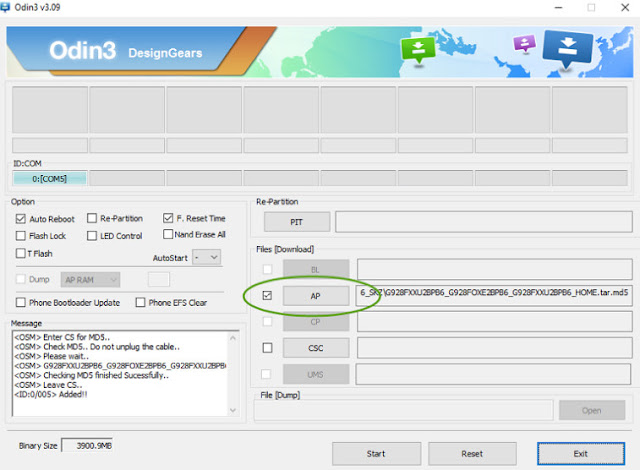Click the 'Enter CS for MD5..' log line
The width and height of the screenshot is (640, 470).
[x=62, y=337]
